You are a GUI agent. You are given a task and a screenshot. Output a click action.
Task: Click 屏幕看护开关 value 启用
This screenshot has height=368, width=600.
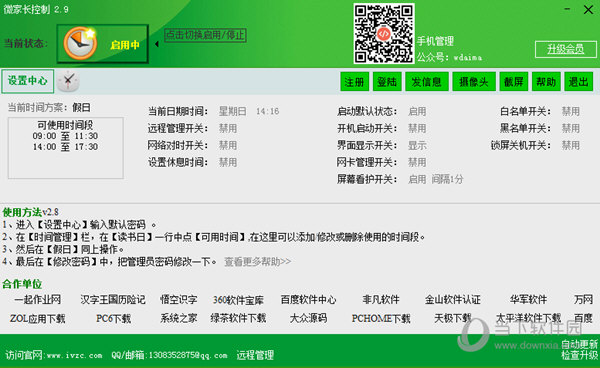point(417,179)
